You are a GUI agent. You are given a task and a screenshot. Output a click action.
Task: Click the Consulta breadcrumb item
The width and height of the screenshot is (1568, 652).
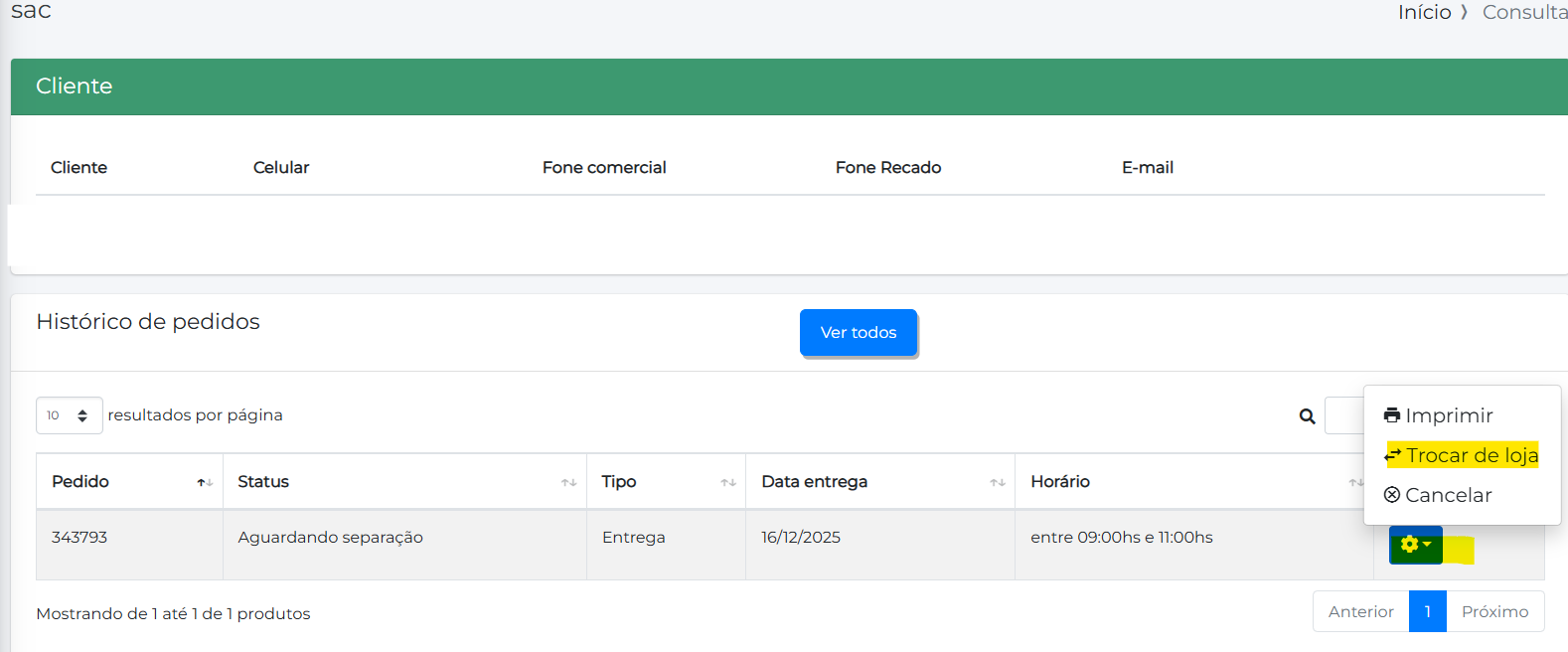pyautogui.click(x=1523, y=12)
